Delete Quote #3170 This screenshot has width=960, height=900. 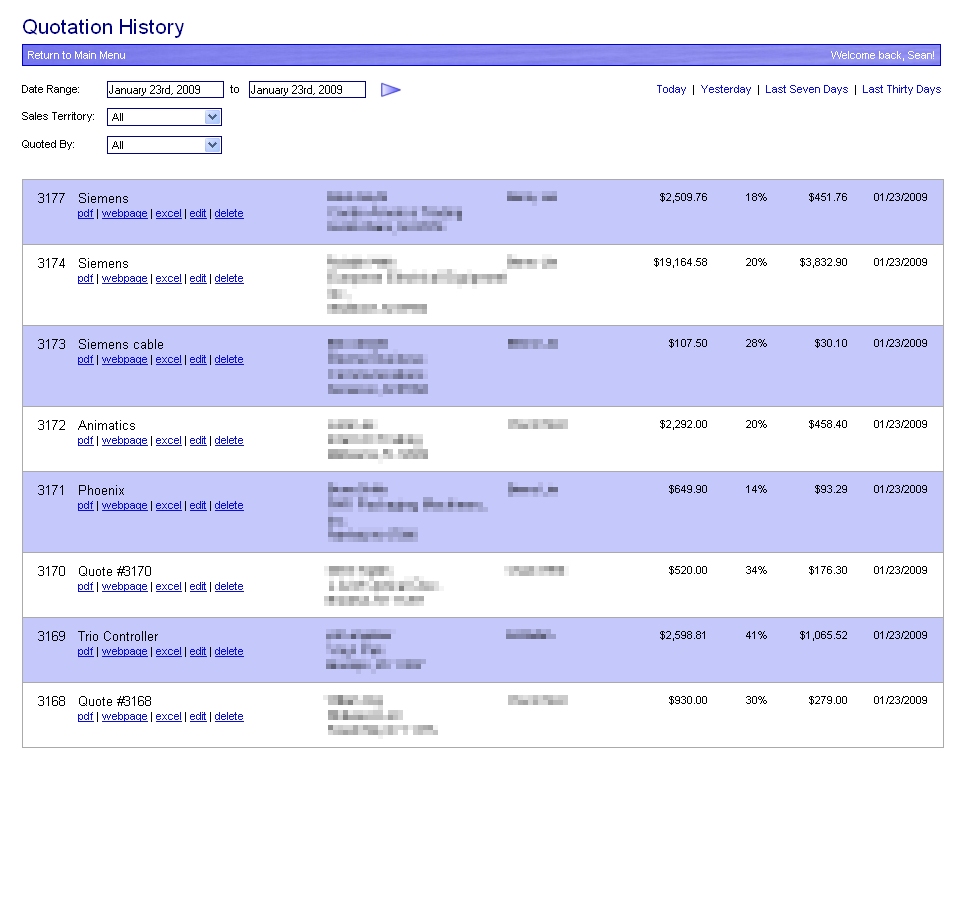coord(229,587)
